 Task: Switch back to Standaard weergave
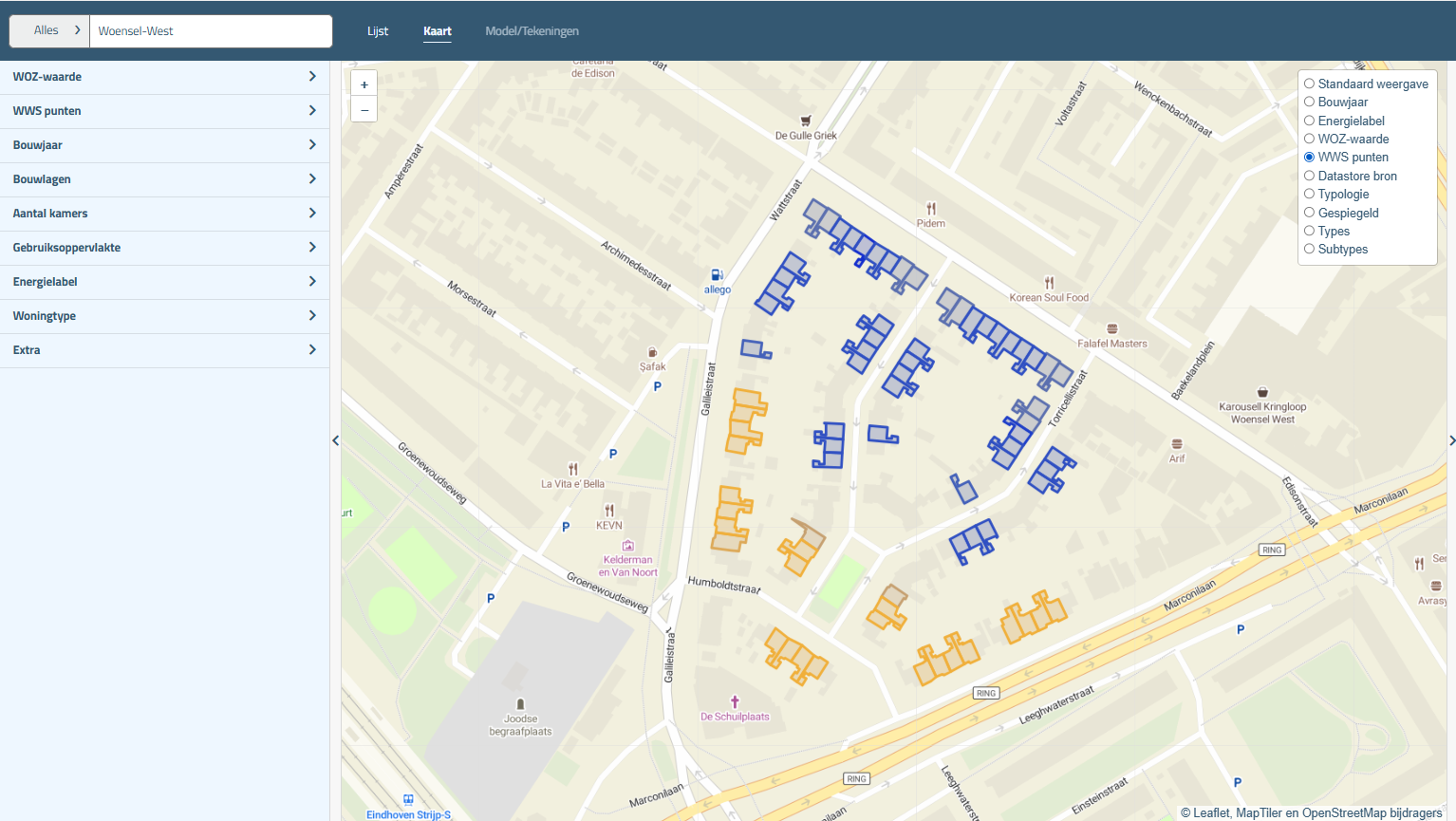tap(1309, 84)
